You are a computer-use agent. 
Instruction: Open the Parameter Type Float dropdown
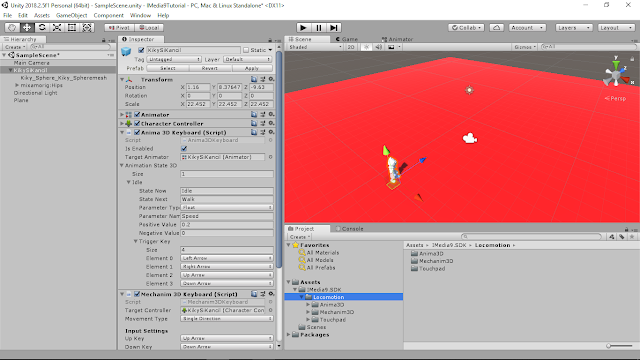(227, 208)
